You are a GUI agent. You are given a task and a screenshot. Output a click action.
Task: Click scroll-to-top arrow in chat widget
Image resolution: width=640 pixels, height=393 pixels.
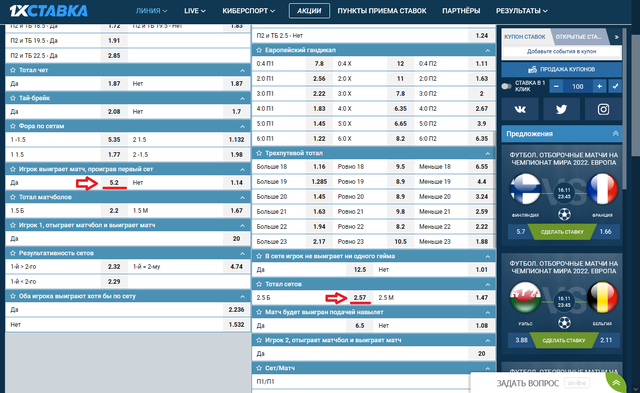(616, 383)
